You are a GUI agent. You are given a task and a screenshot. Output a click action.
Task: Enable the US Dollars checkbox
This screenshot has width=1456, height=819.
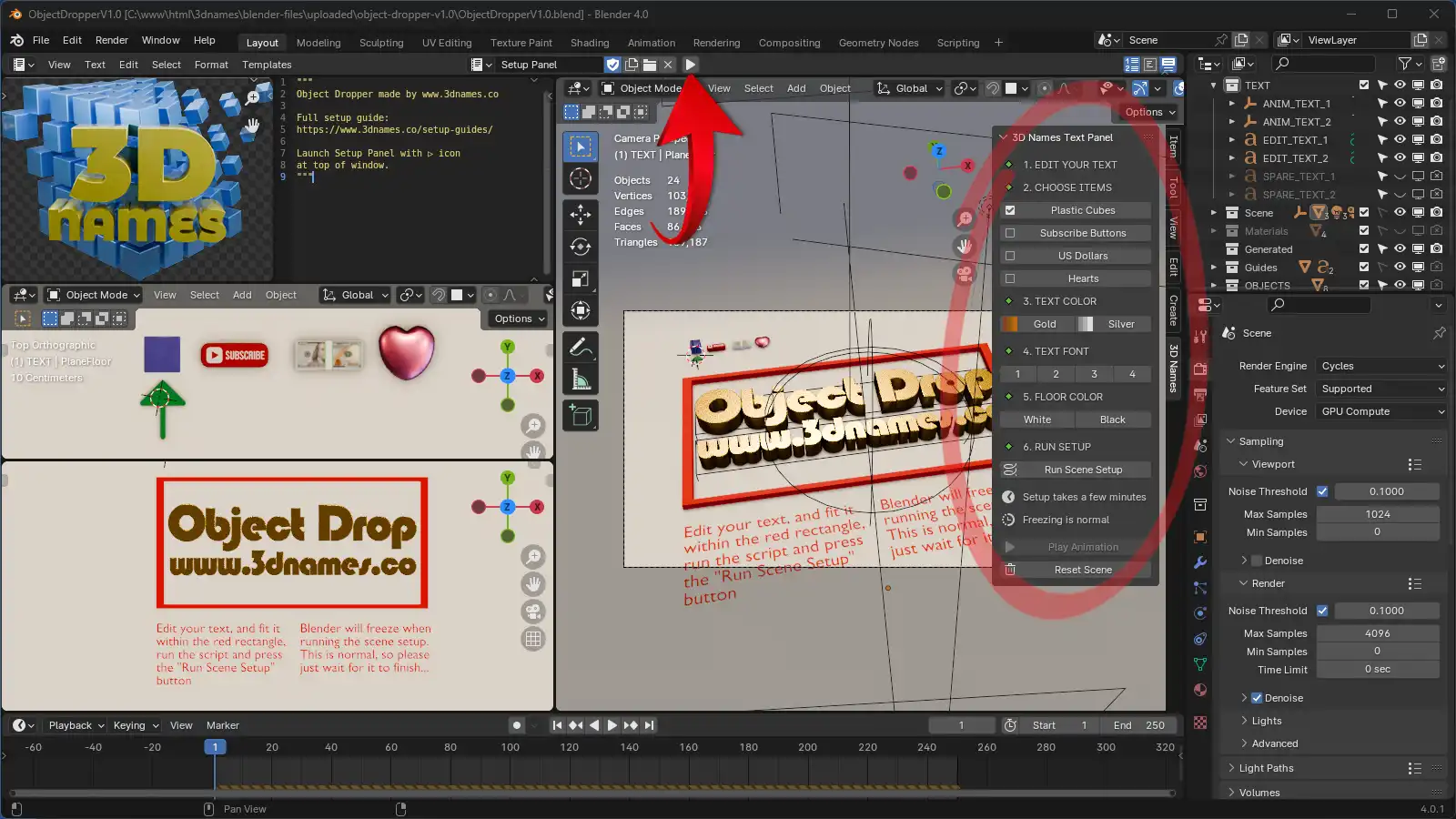click(1010, 256)
